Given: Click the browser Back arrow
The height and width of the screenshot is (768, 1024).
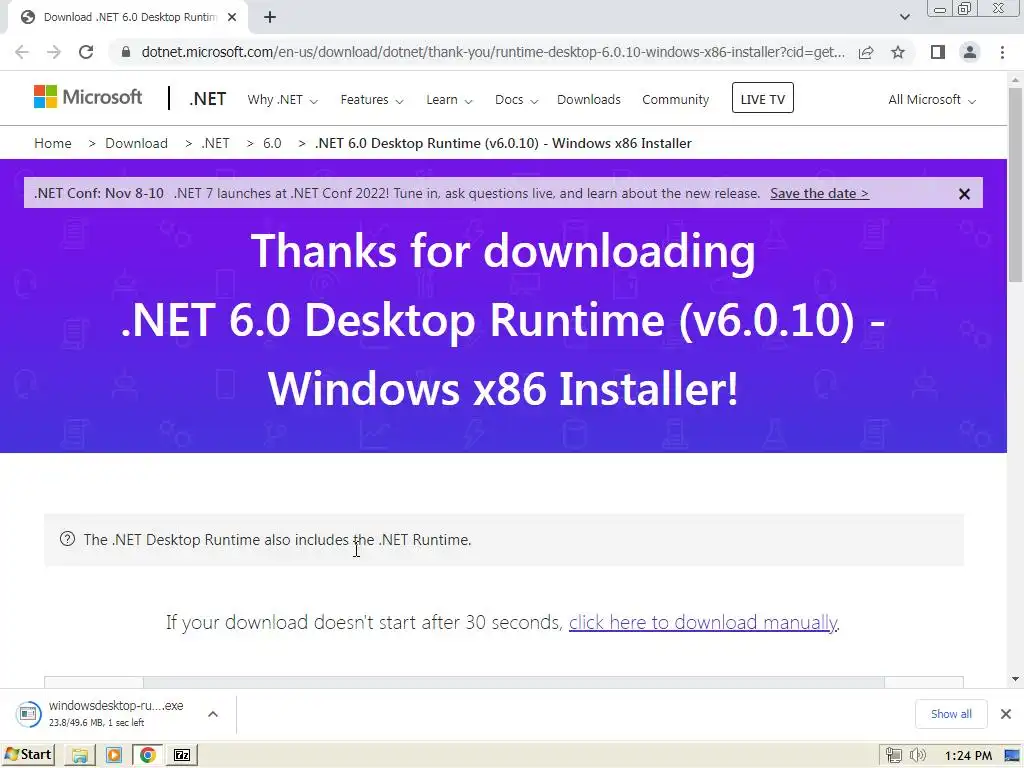Looking at the screenshot, I should click(22, 52).
